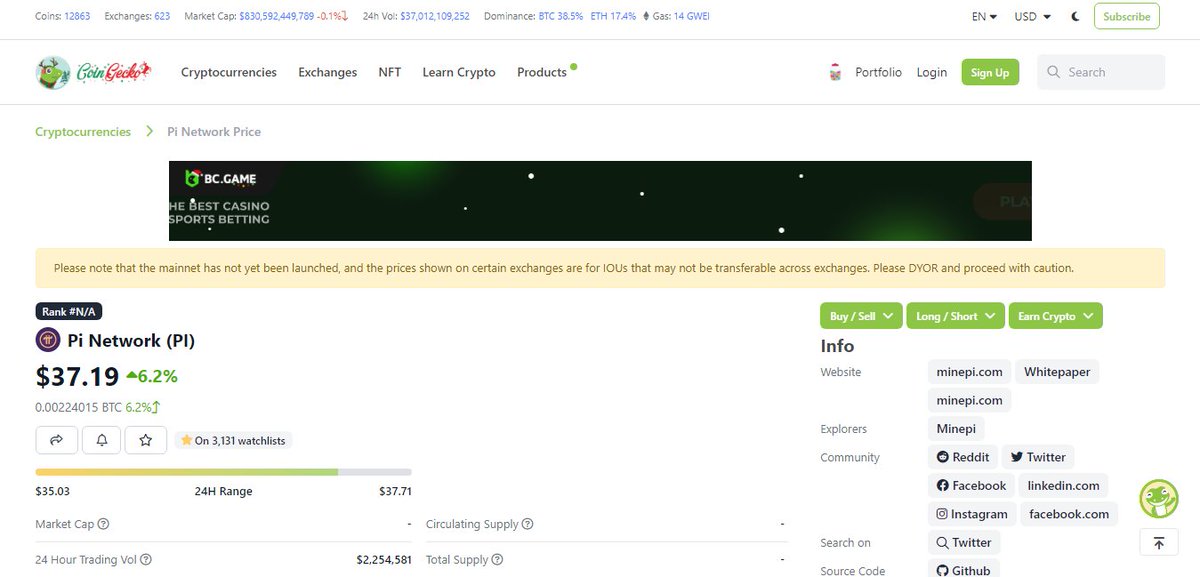
Task: Expand the Buy / Sell dropdown
Action: [x=861, y=316]
